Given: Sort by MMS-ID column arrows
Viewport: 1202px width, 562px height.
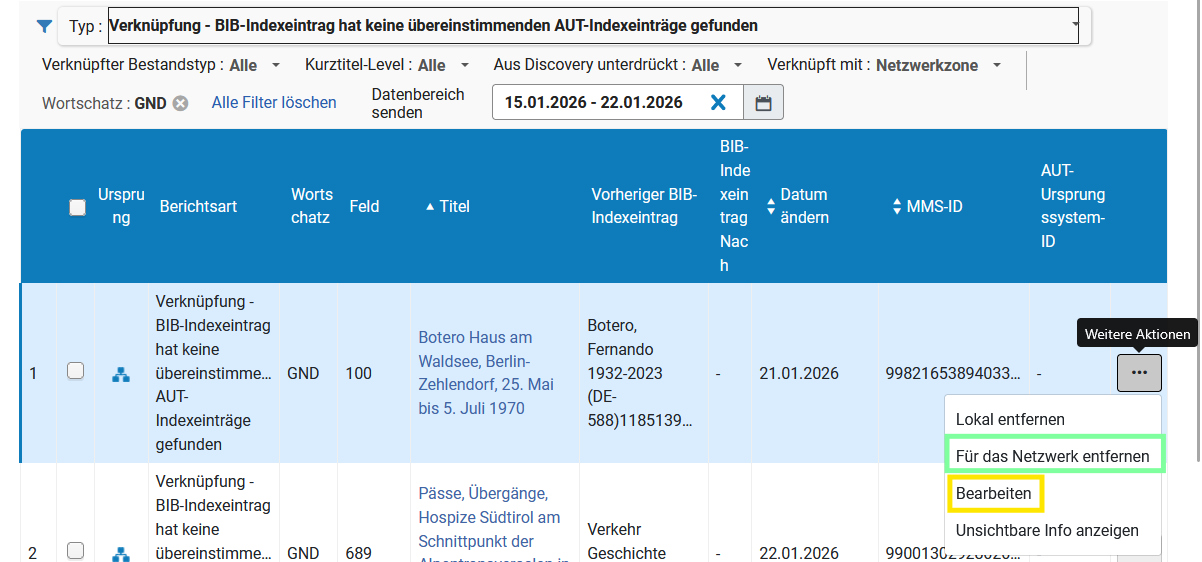Looking at the screenshot, I should (x=898, y=207).
